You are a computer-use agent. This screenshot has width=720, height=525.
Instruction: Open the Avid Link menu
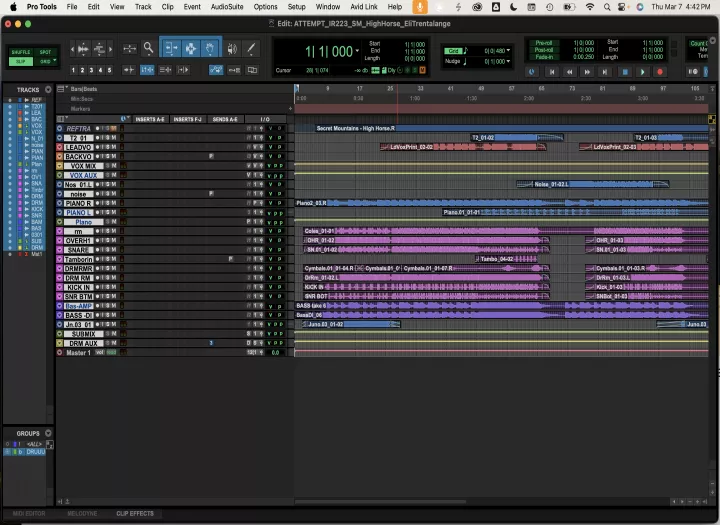point(364,7)
